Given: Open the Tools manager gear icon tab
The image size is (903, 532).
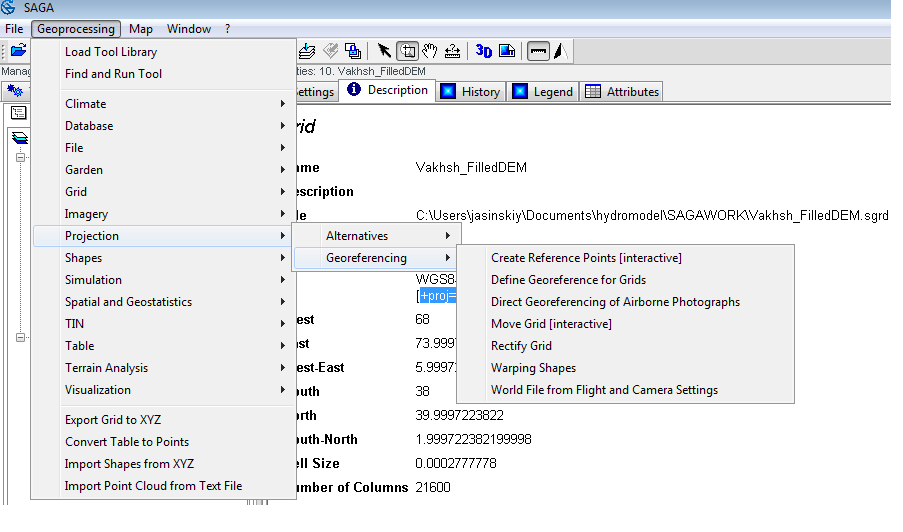Looking at the screenshot, I should [x=16, y=91].
